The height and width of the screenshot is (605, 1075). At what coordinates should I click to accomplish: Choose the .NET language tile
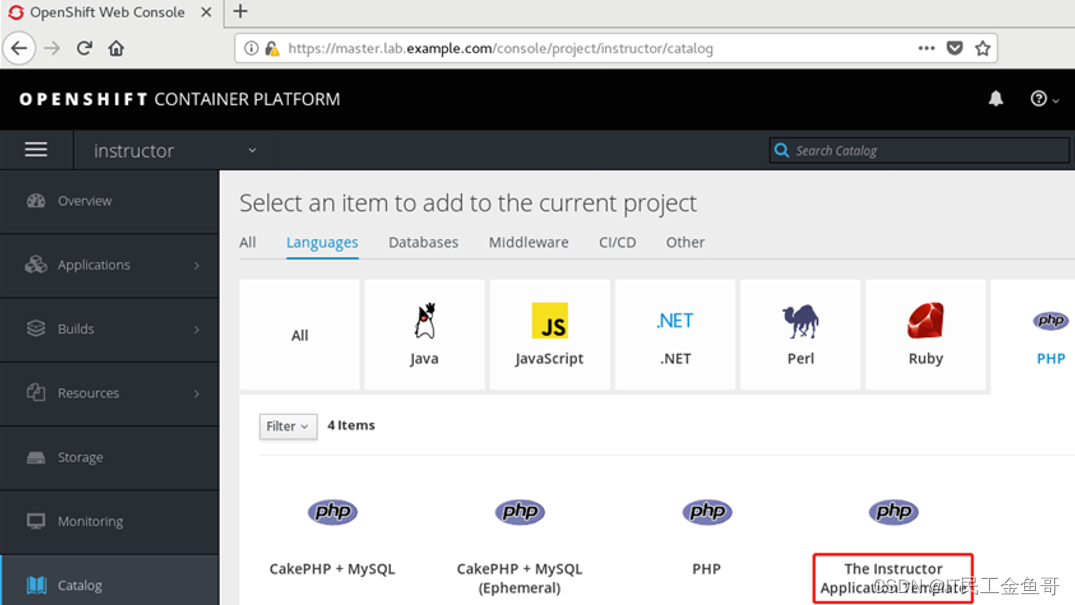675,335
